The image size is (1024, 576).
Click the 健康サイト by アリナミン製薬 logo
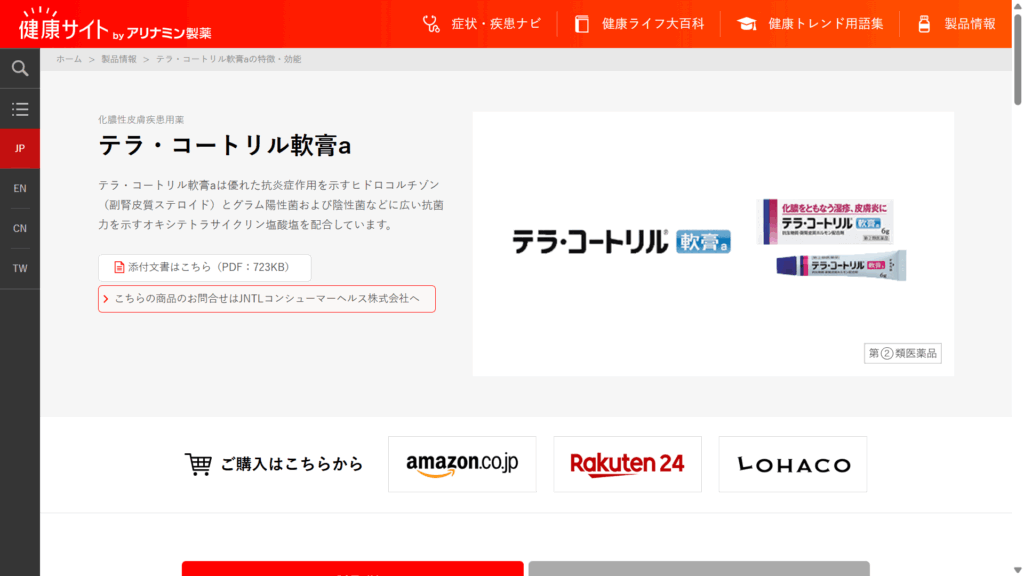coord(114,25)
